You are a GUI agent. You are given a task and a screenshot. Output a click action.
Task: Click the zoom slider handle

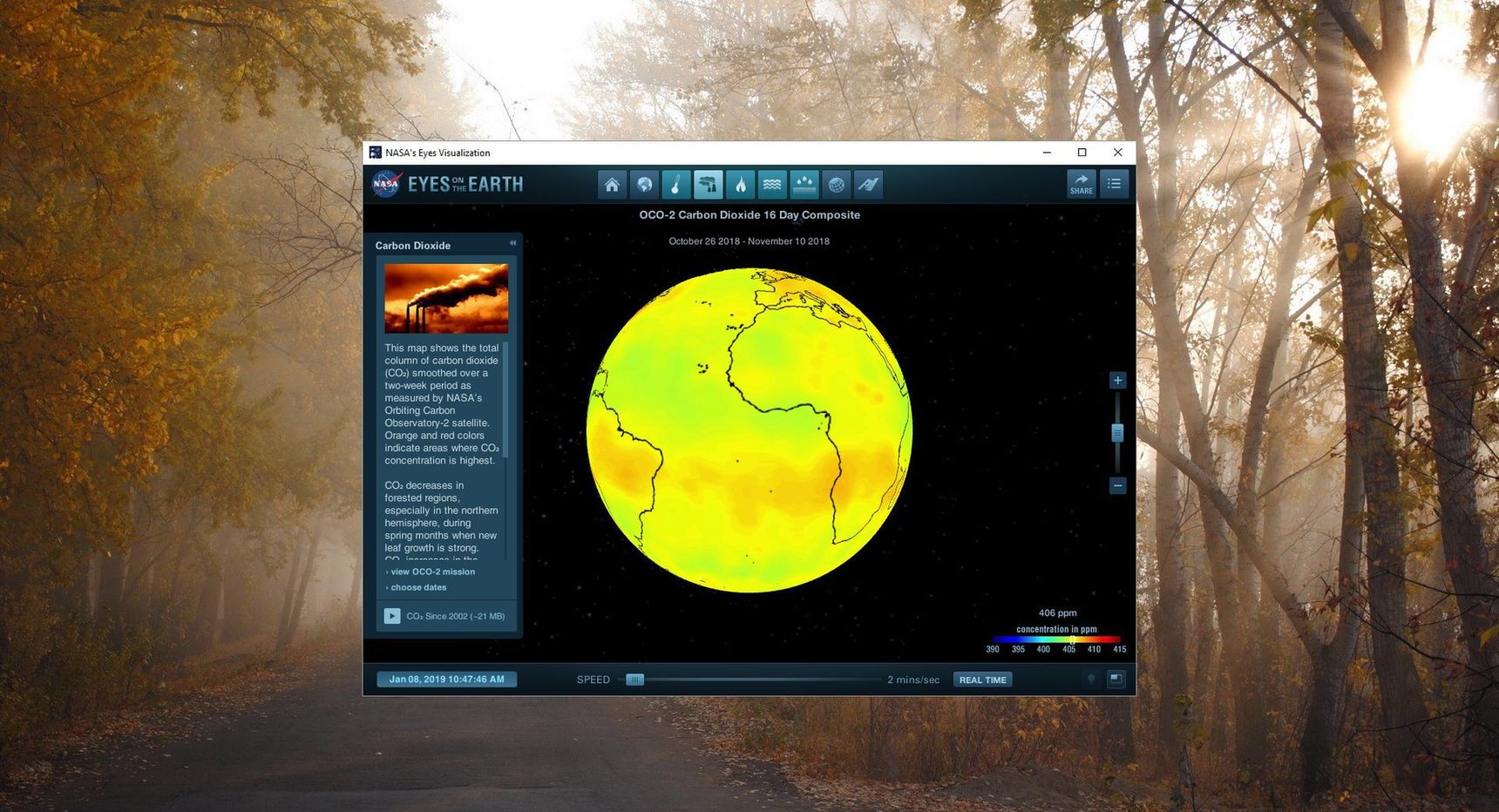tap(1117, 433)
